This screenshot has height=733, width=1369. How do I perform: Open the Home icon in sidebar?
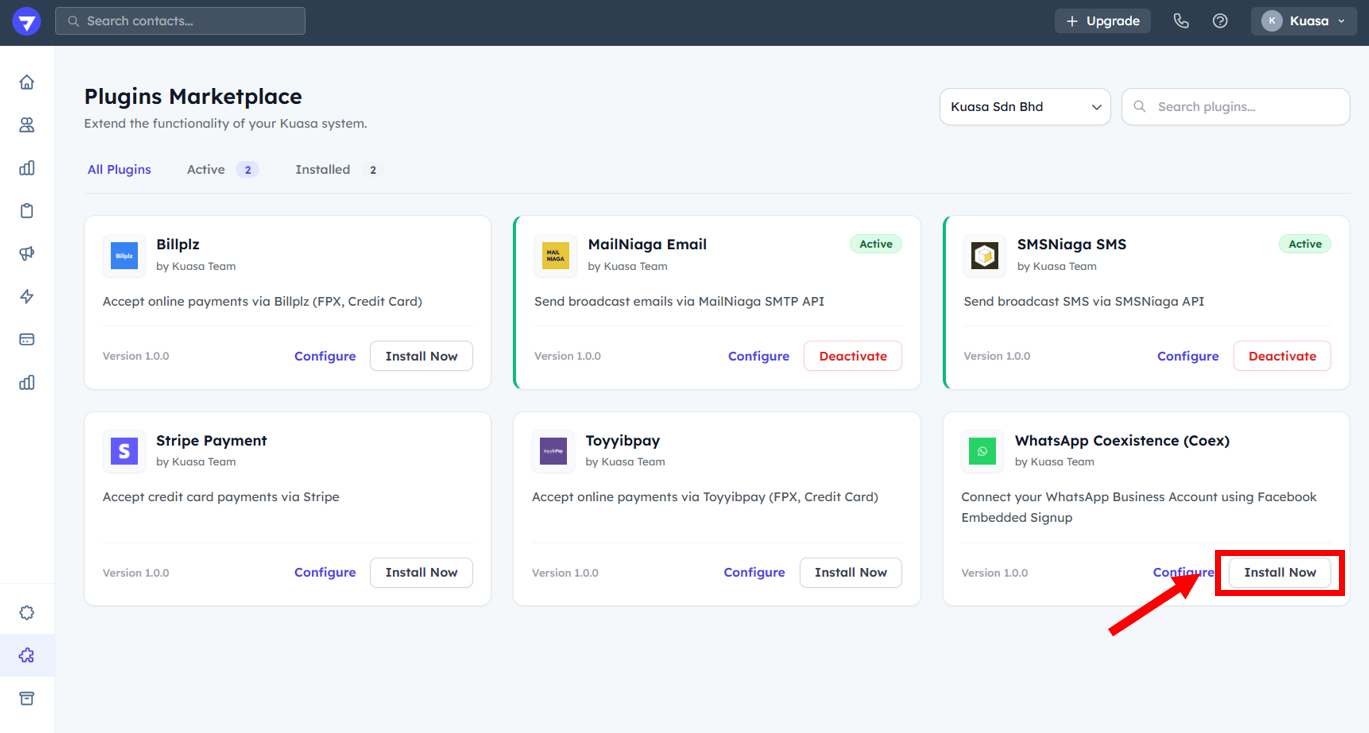pos(27,82)
